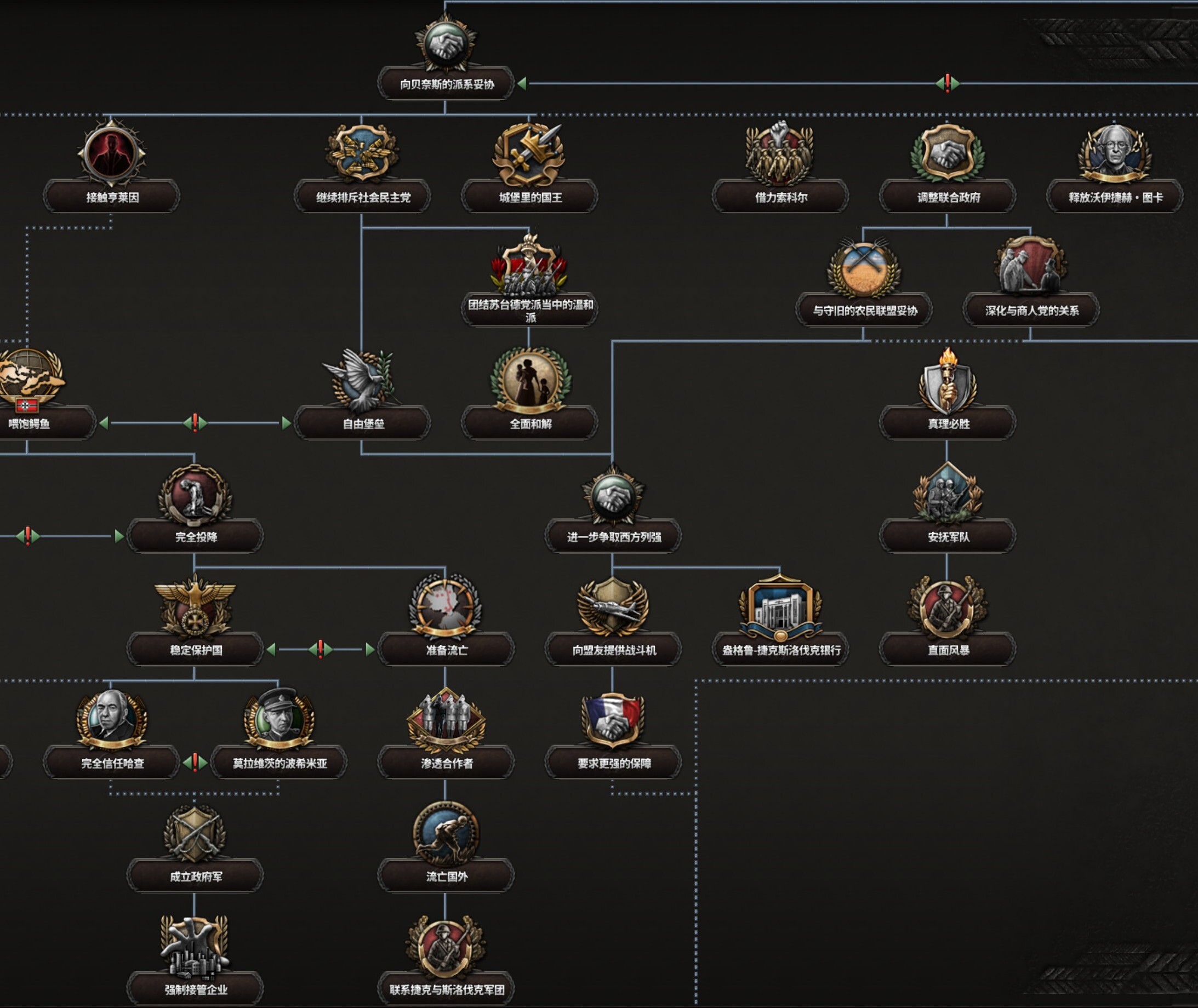Select the 完全投降 focus label
This screenshot has width=1198, height=1008.
[x=195, y=536]
